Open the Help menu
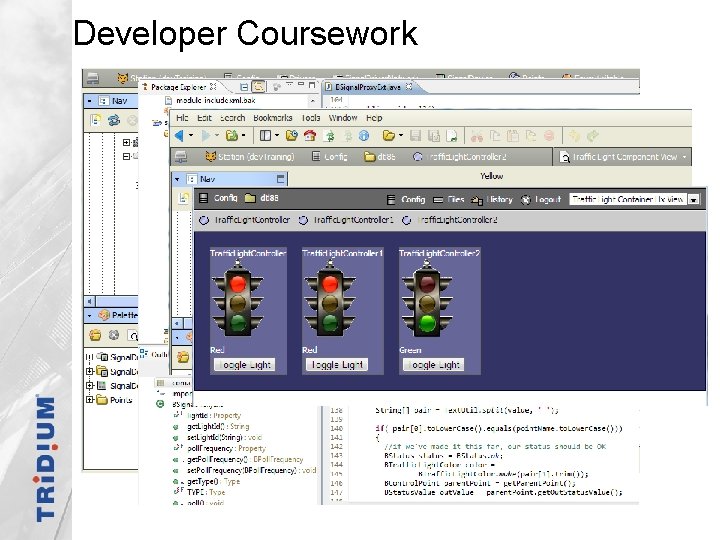 [x=374, y=118]
